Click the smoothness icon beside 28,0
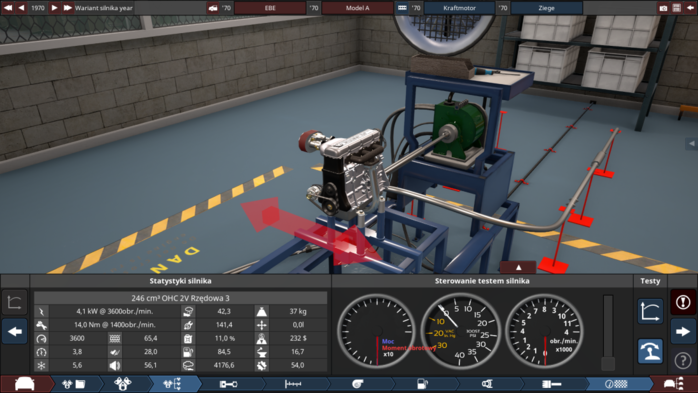698x393 pixels. tap(115, 352)
